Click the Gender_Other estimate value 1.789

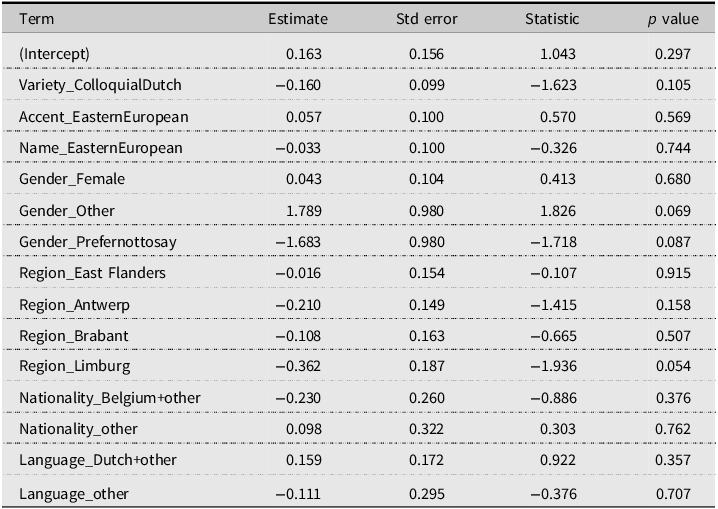[302, 211]
